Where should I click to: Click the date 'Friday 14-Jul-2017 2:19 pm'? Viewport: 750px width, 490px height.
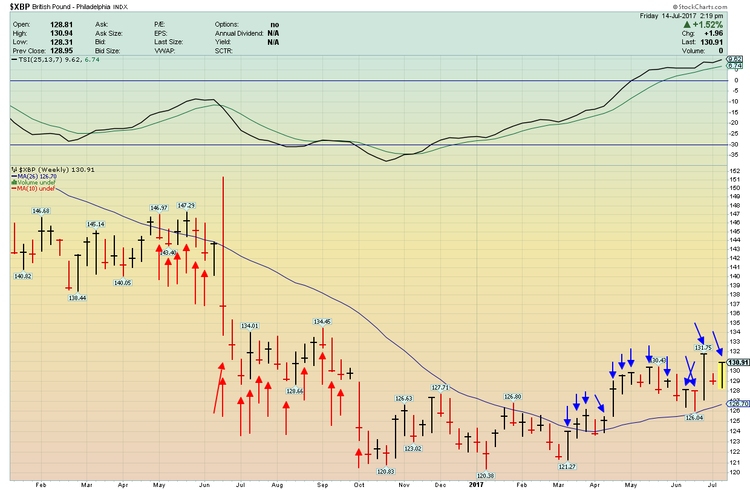(681, 16)
